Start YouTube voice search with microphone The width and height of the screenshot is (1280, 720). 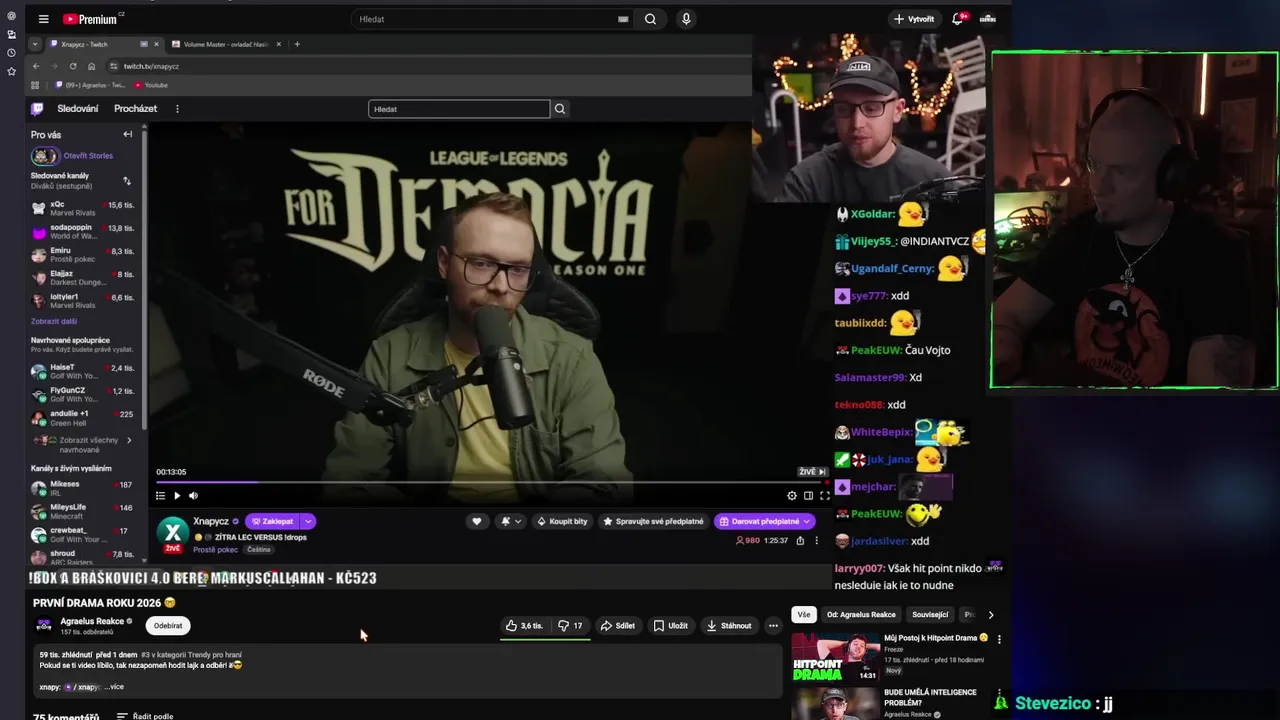click(686, 19)
